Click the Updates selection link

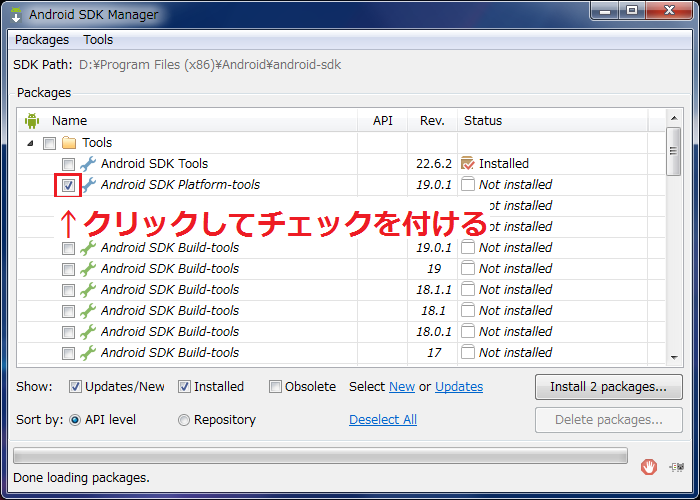[459, 387]
